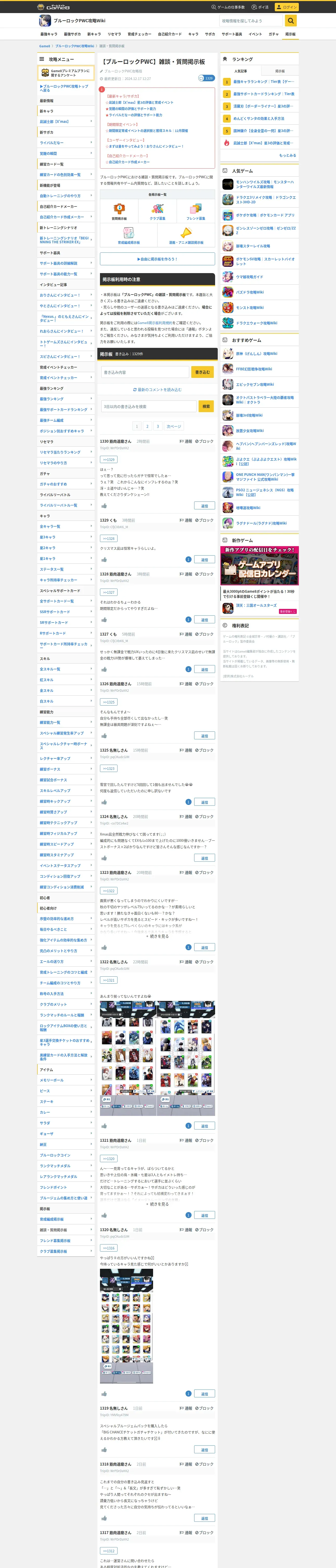
Task: Go to 次ページ in pagination
Action: point(174,426)
